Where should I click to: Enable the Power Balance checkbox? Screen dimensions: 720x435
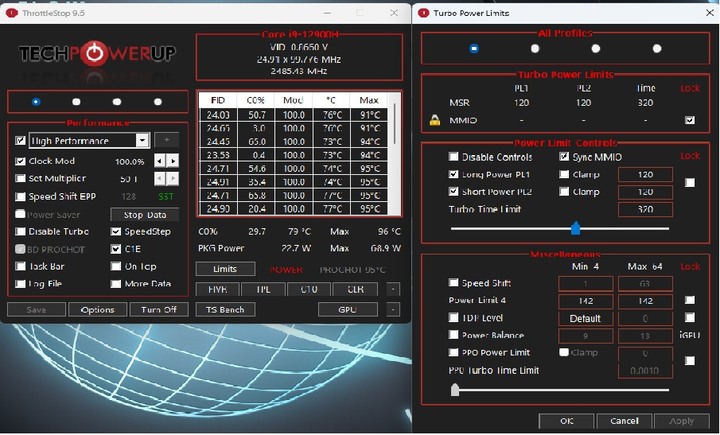453,335
